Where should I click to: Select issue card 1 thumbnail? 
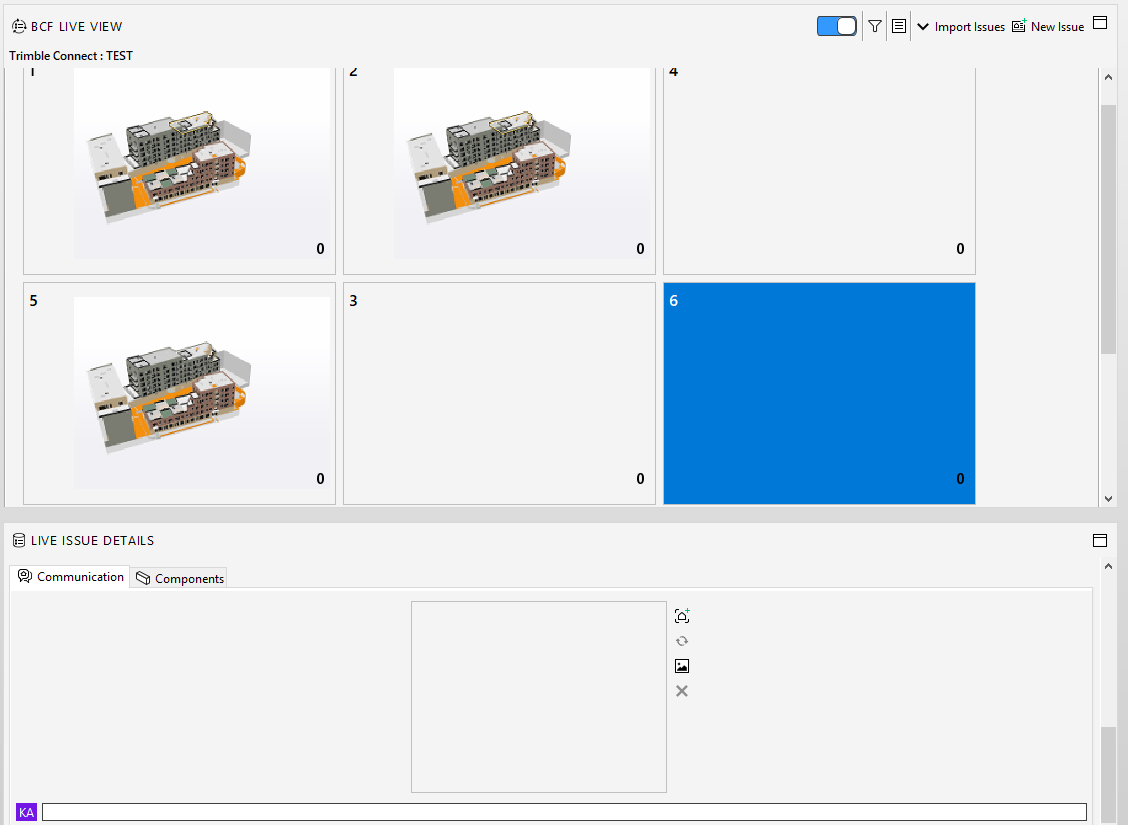[x=201, y=163]
